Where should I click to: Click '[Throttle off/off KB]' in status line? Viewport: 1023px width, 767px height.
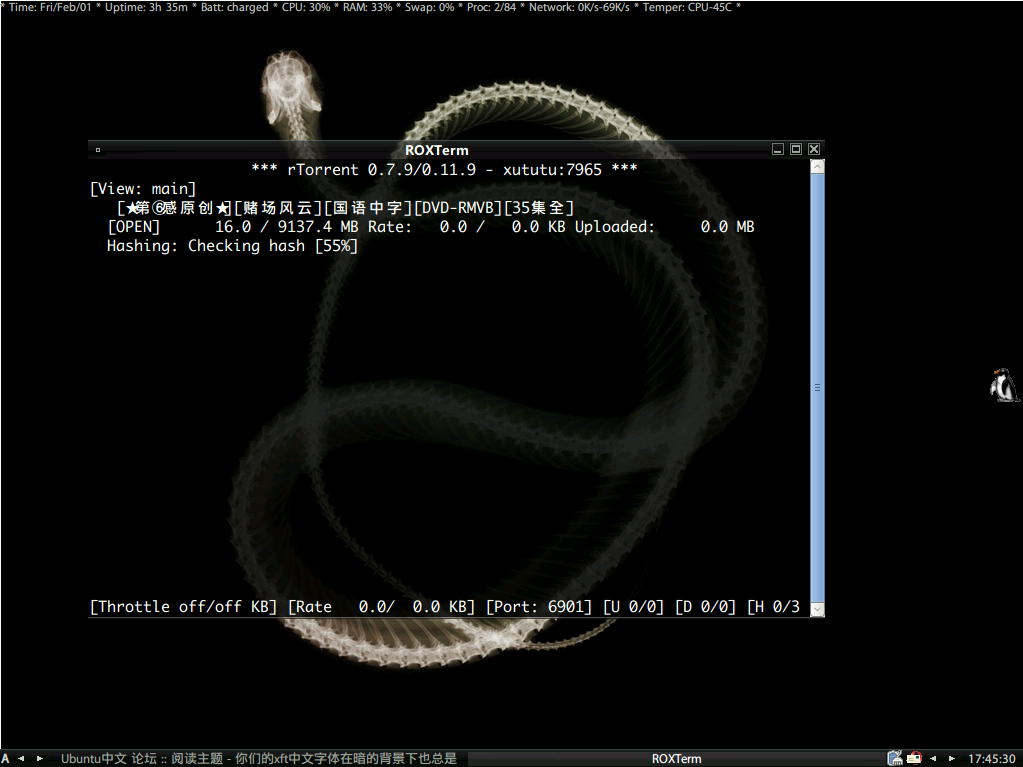pos(183,607)
